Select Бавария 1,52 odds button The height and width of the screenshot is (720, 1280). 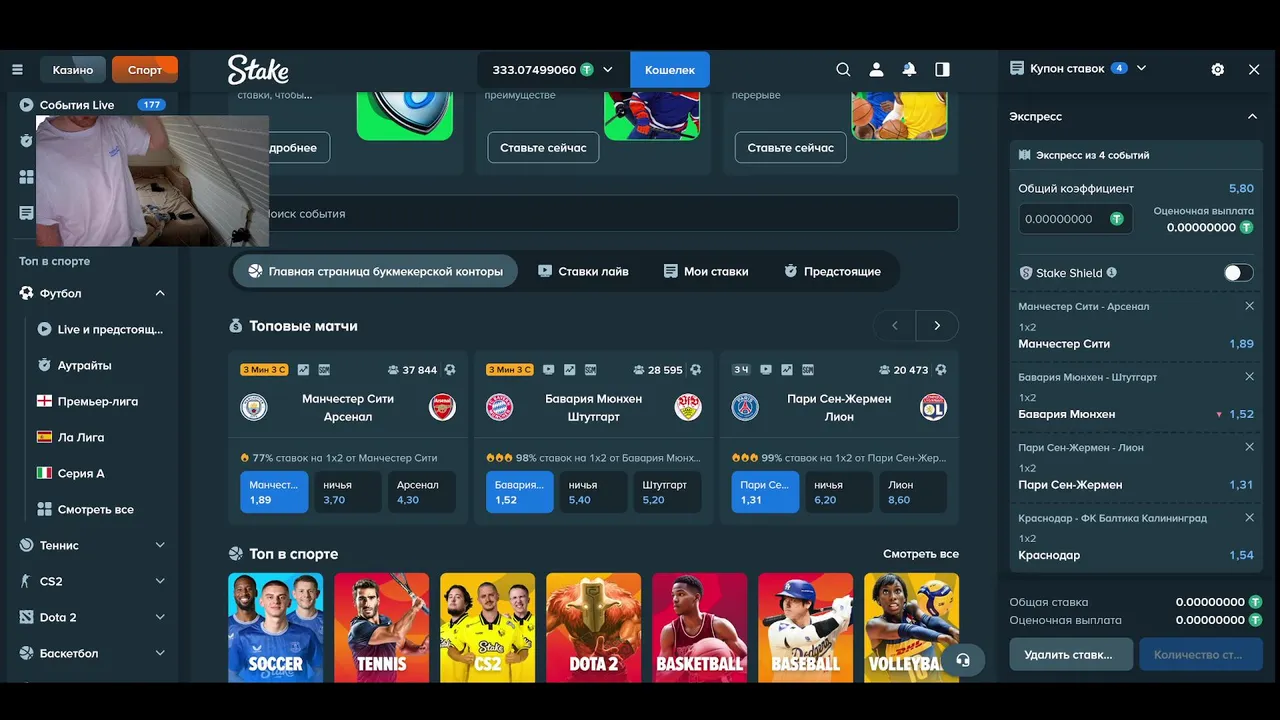point(520,492)
